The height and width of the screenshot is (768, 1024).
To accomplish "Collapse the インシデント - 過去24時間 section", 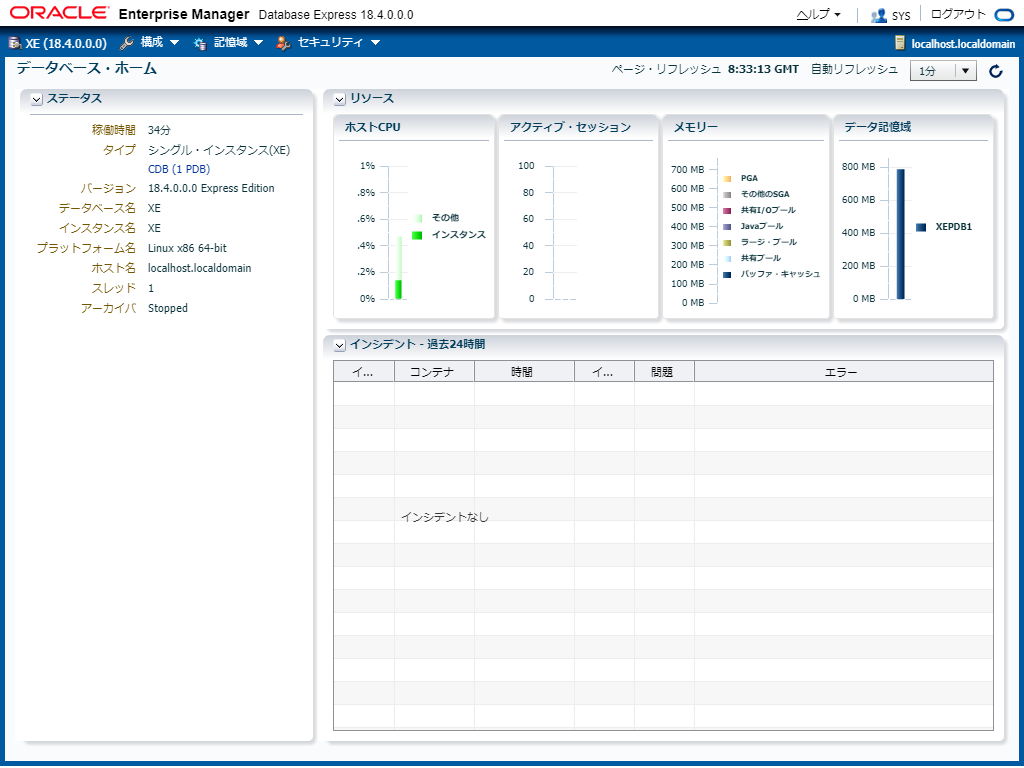I will click(340, 345).
